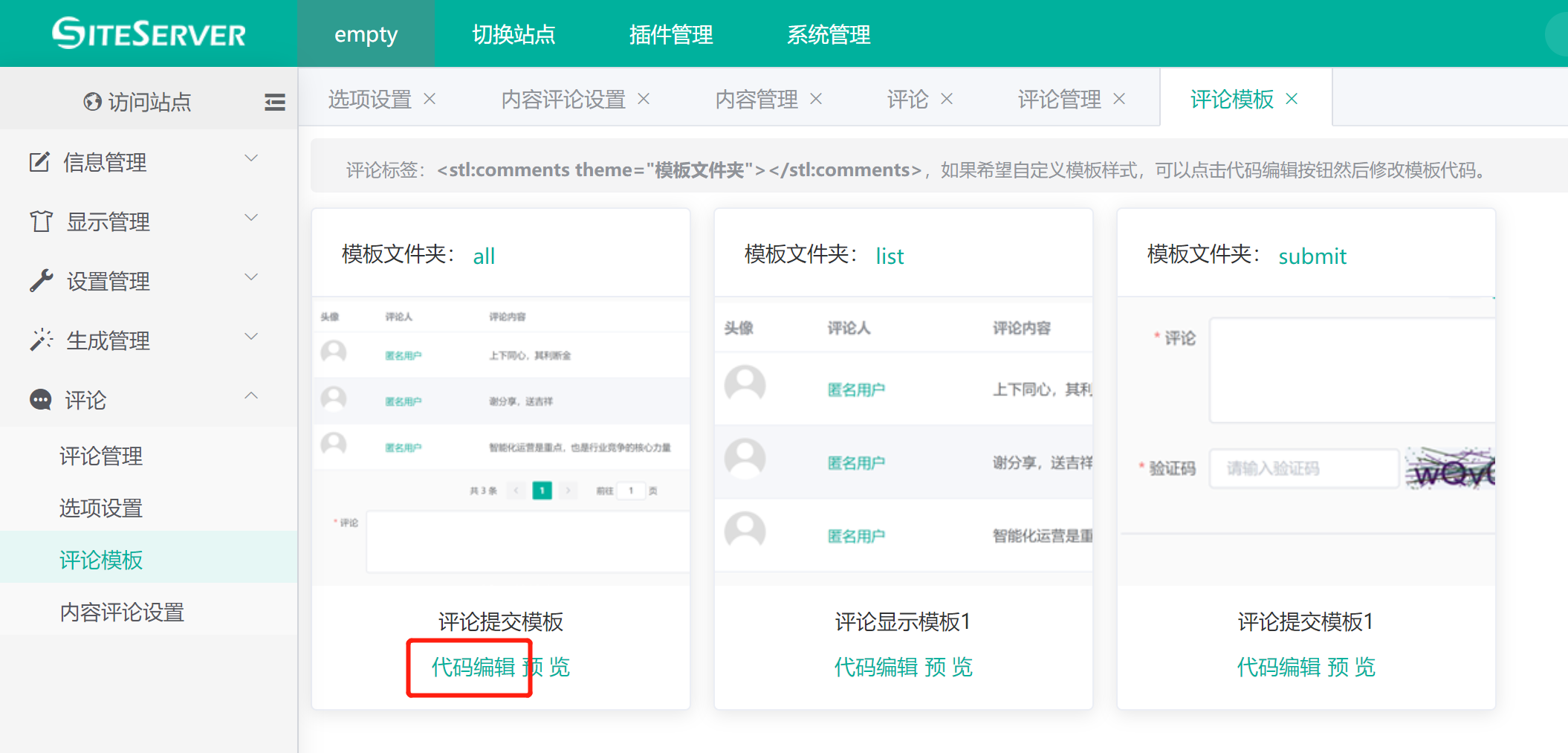The width and height of the screenshot is (1568, 753).
Task: Close the 内容管理 tab
Action: pos(816,99)
